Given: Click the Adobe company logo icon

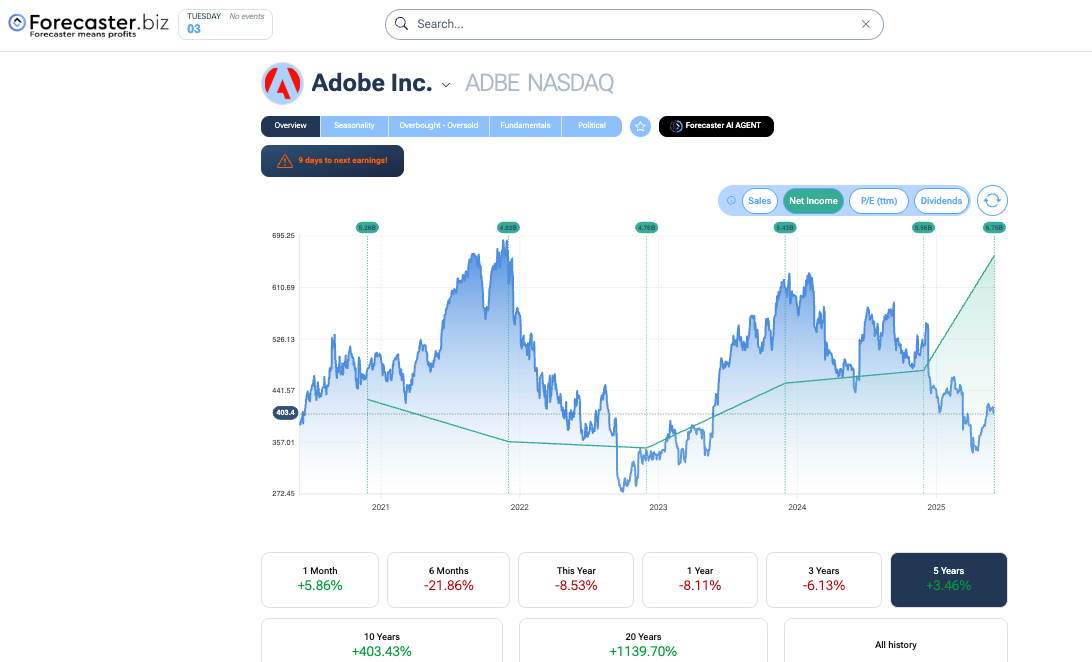Looking at the screenshot, I should (x=282, y=83).
